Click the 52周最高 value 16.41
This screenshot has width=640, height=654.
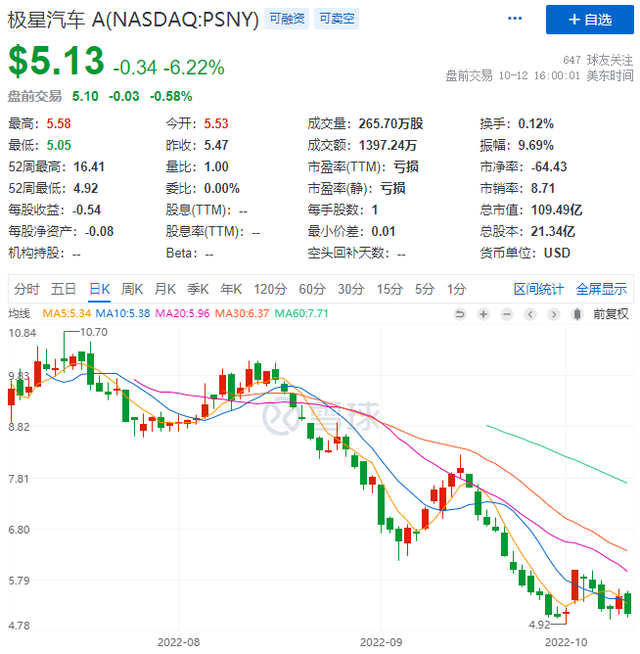pos(89,167)
